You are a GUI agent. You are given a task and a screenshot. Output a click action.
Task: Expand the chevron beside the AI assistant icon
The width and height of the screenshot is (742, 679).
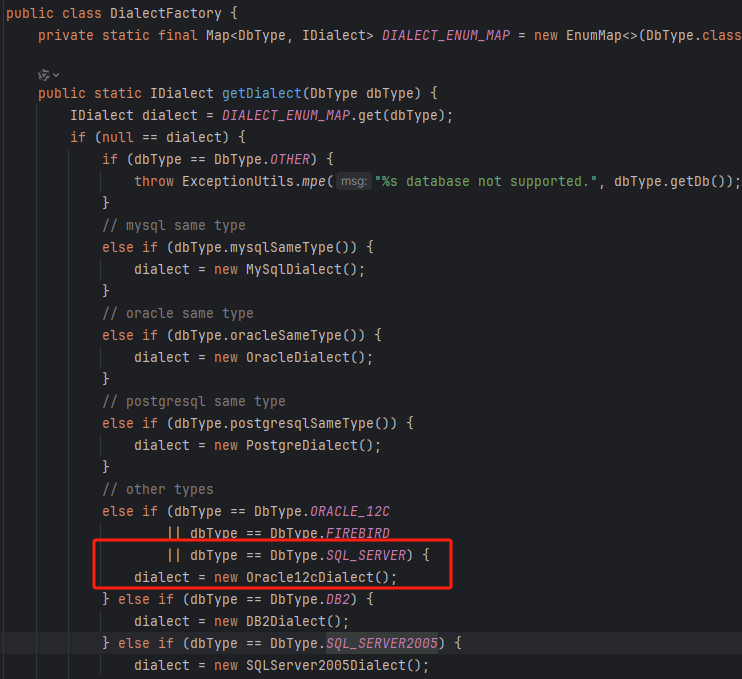pyautogui.click(x=56, y=75)
